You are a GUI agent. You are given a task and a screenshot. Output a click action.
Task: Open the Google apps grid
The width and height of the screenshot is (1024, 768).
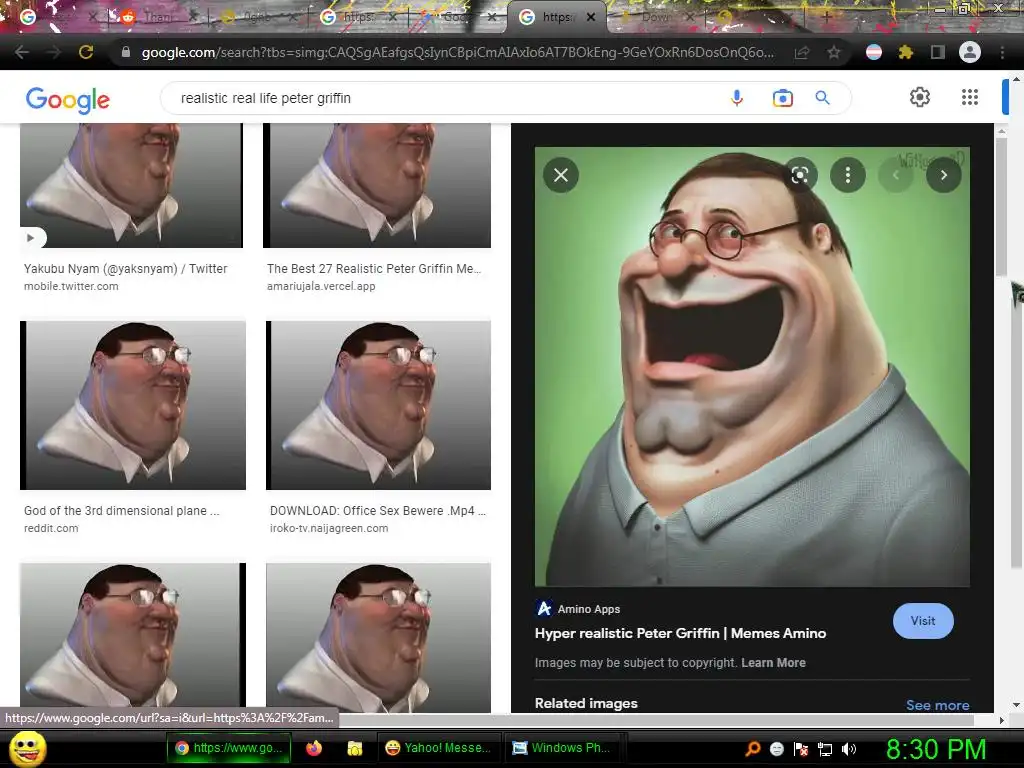(970, 97)
